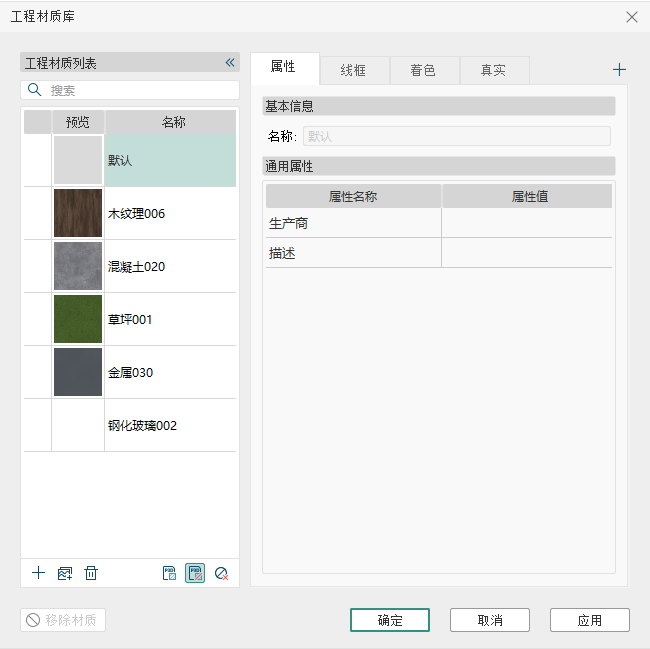Image resolution: width=650 pixels, height=649 pixels.
Task: Click the add material from image icon
Action: pyautogui.click(x=65, y=573)
